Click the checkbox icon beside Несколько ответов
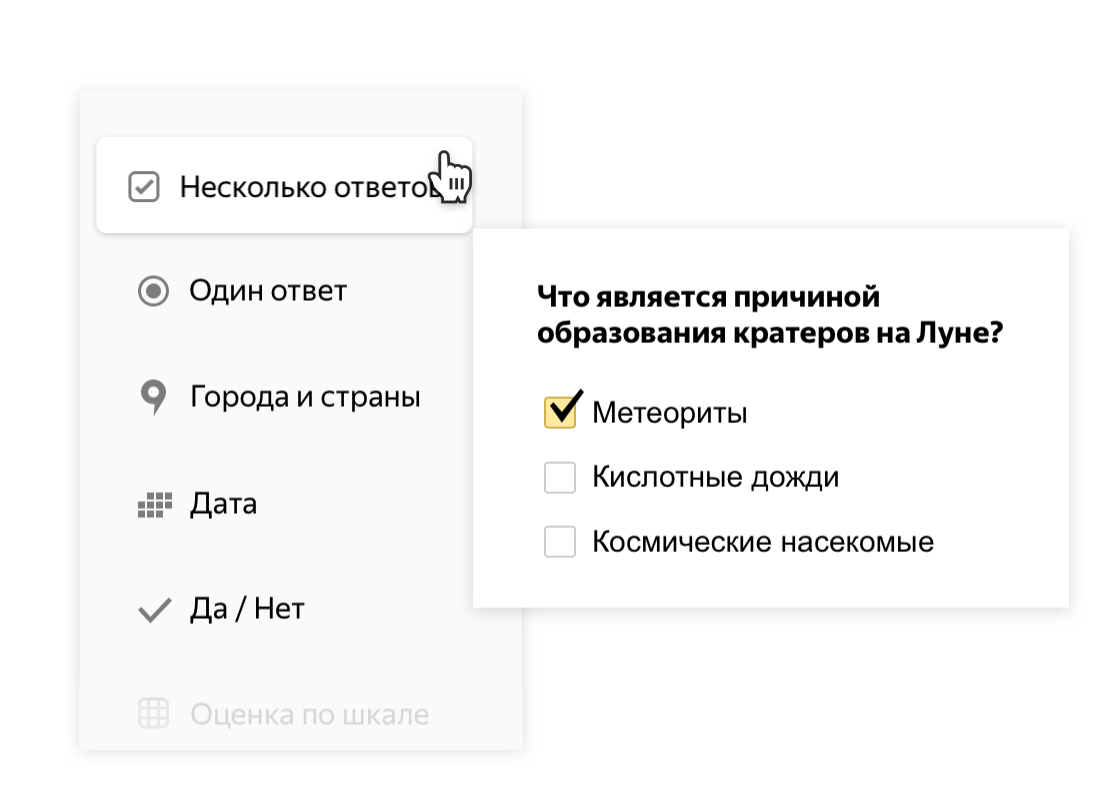 144,187
